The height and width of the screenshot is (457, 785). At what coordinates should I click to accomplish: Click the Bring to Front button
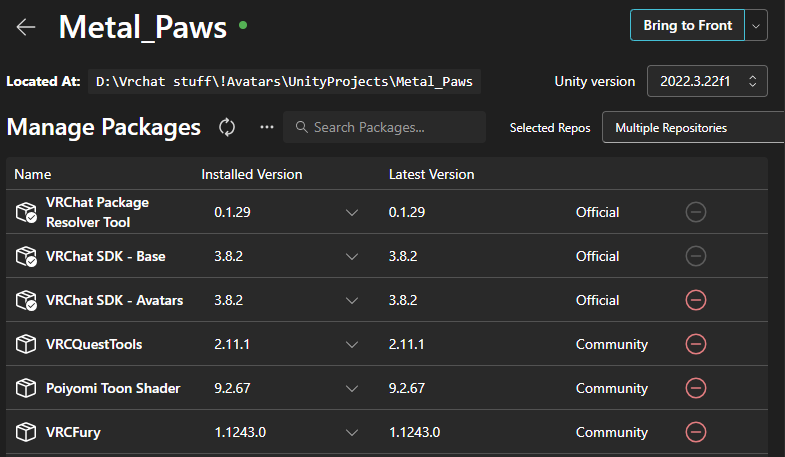687,25
